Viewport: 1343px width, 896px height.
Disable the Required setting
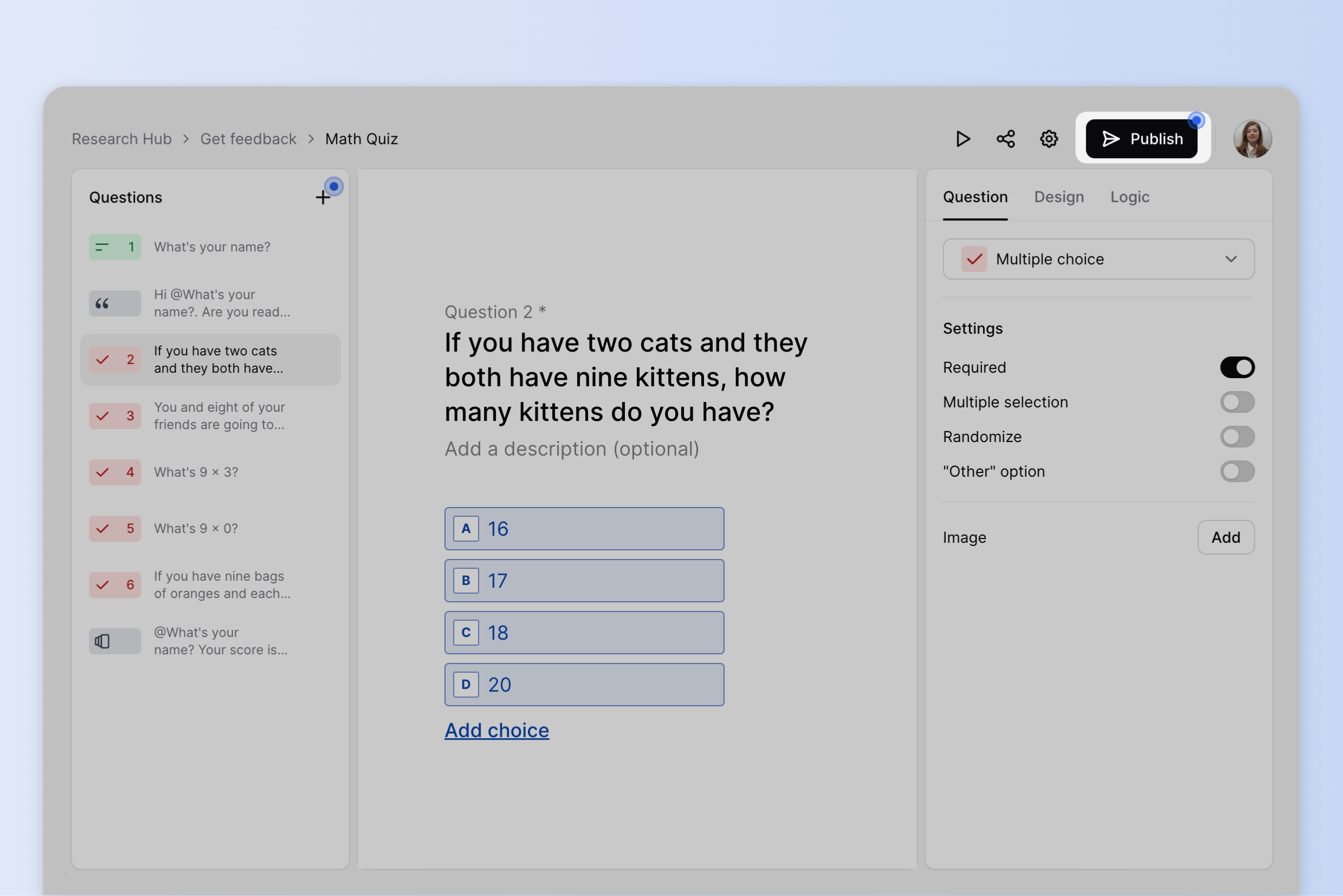click(x=1237, y=367)
